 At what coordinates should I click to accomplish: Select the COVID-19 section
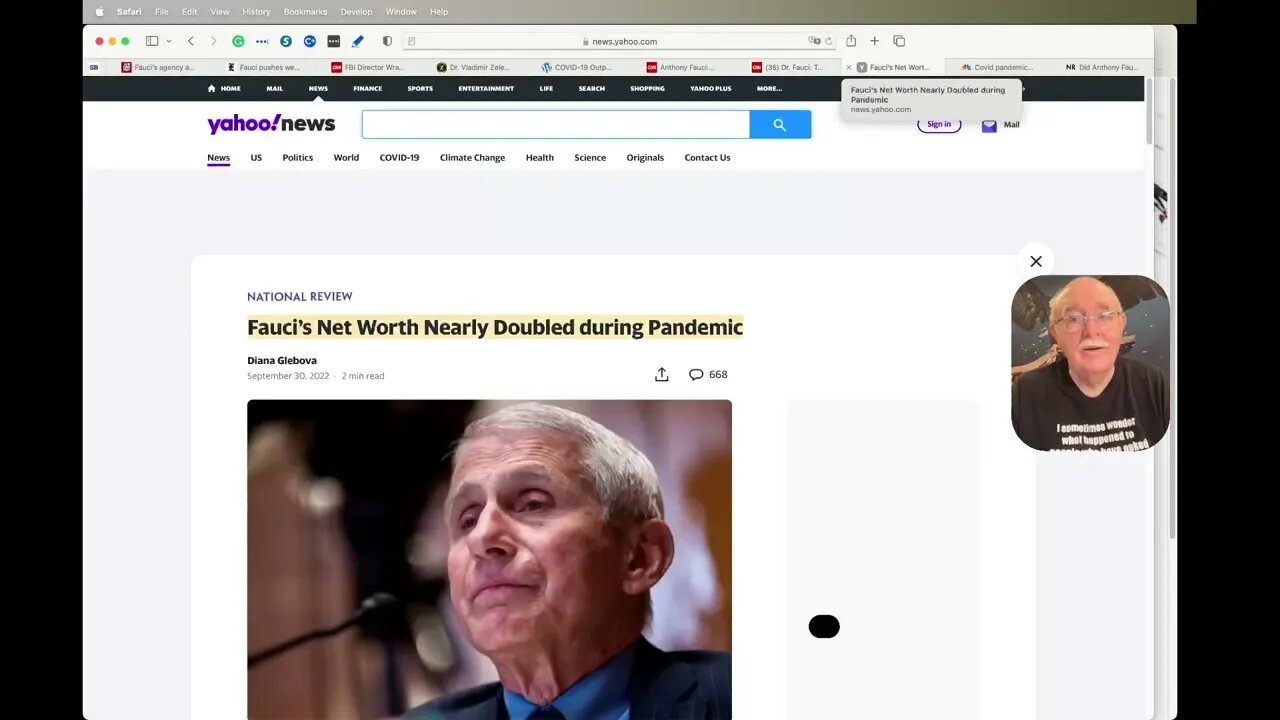(x=399, y=158)
